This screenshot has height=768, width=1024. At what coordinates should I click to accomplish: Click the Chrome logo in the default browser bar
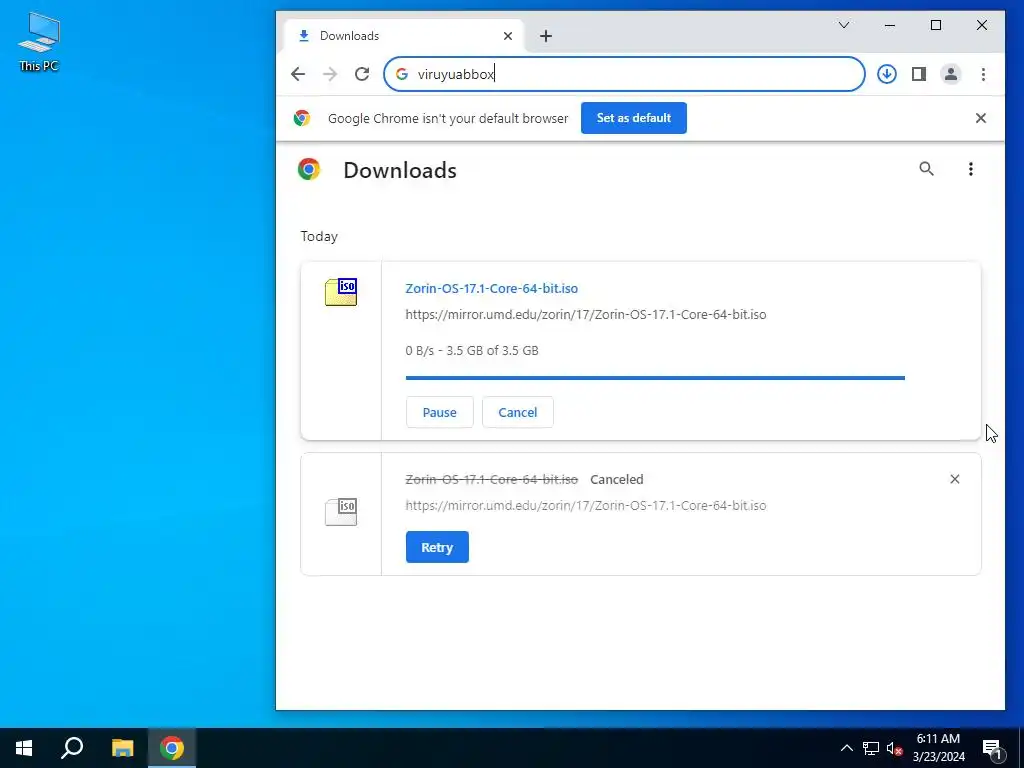pyautogui.click(x=302, y=118)
